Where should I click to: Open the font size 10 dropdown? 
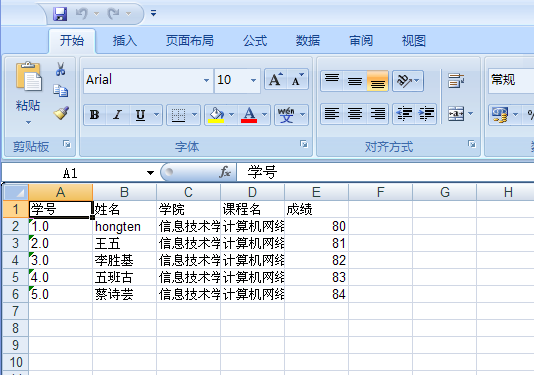click(x=253, y=80)
